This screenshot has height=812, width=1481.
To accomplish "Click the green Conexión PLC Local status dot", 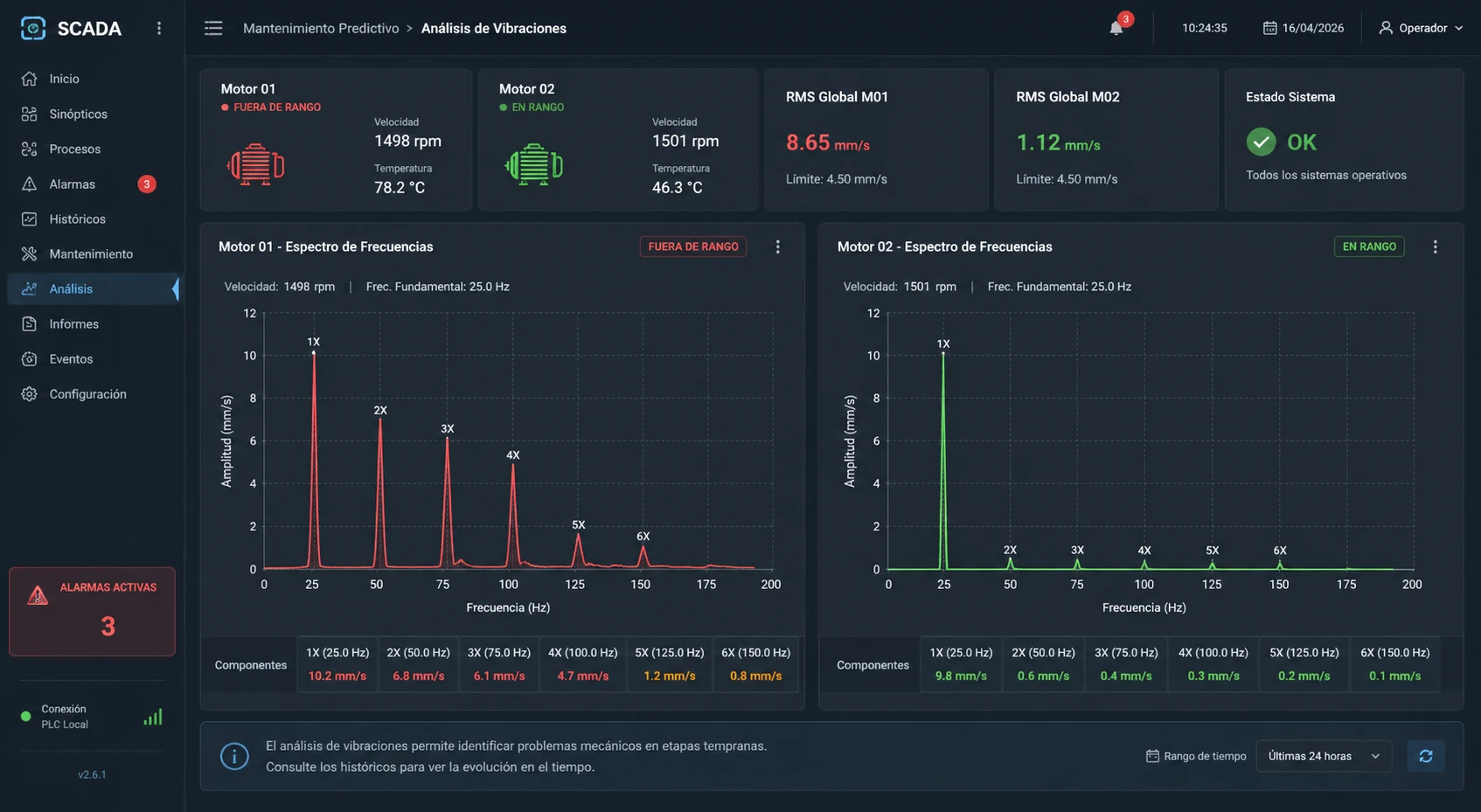I will click(25, 717).
